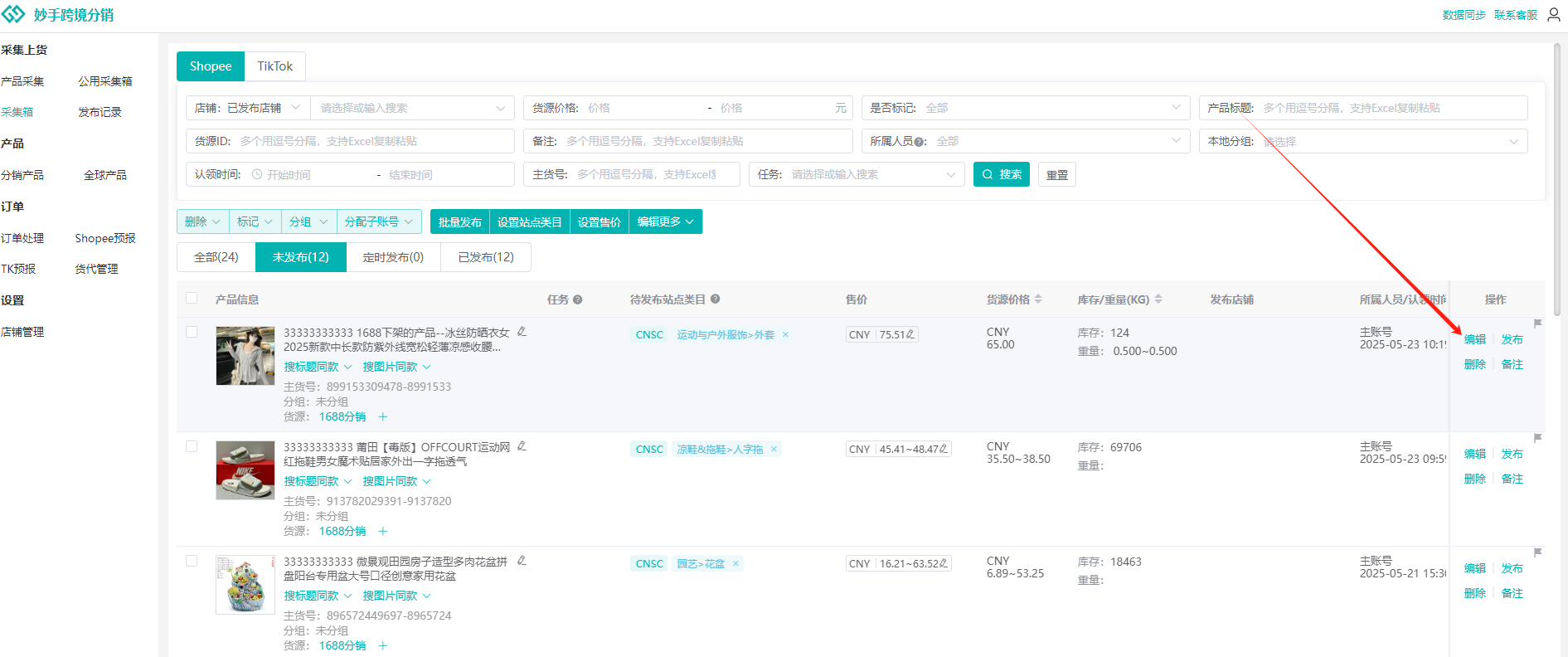Image resolution: width=1568 pixels, height=657 pixels.
Task: Expand 搜标题同款 for first product
Action: point(318,367)
